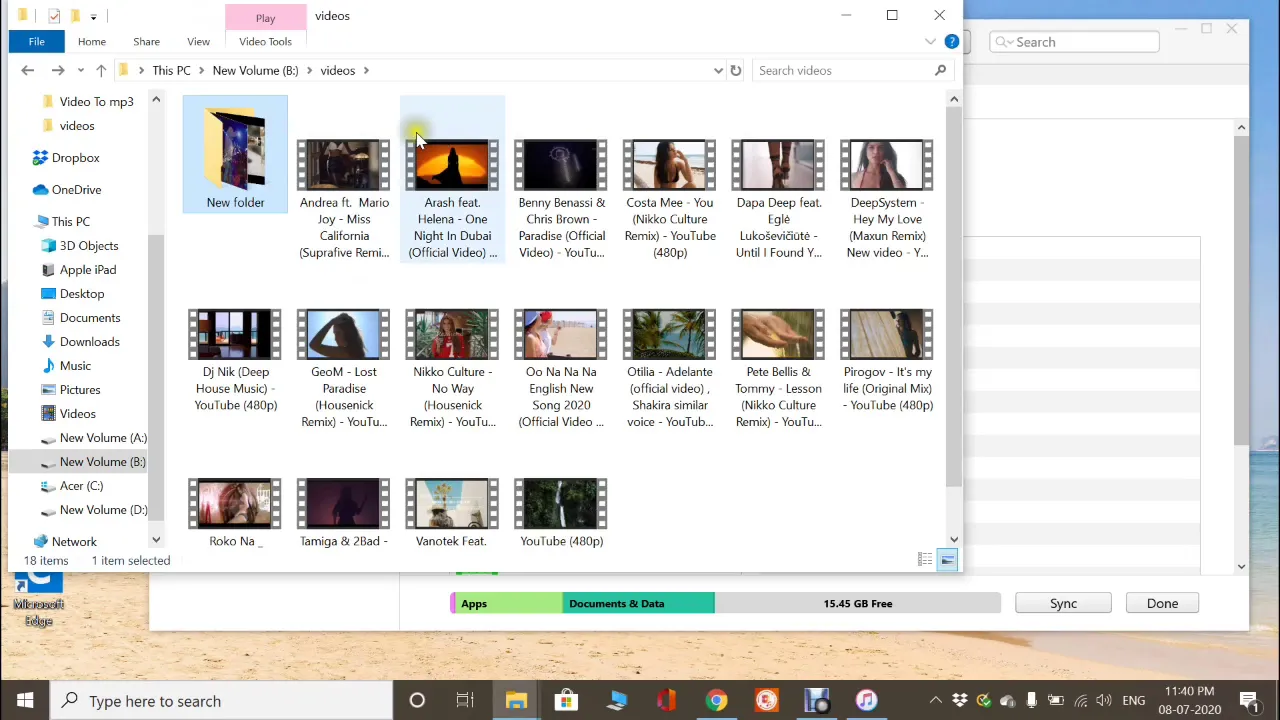Open iTunes from the taskbar

866,700
